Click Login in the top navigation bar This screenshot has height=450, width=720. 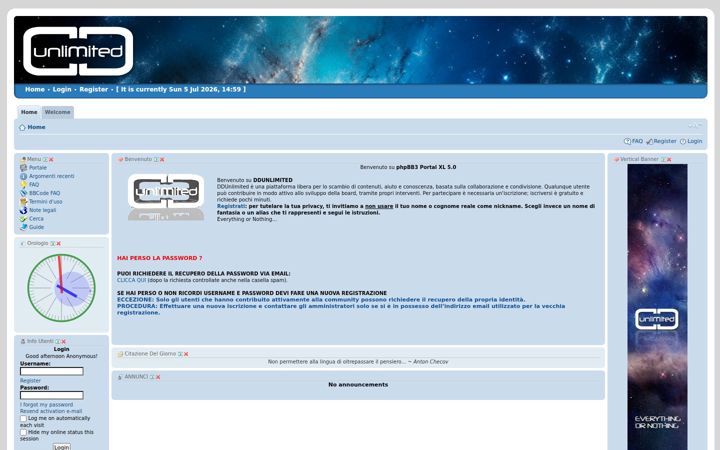point(62,90)
